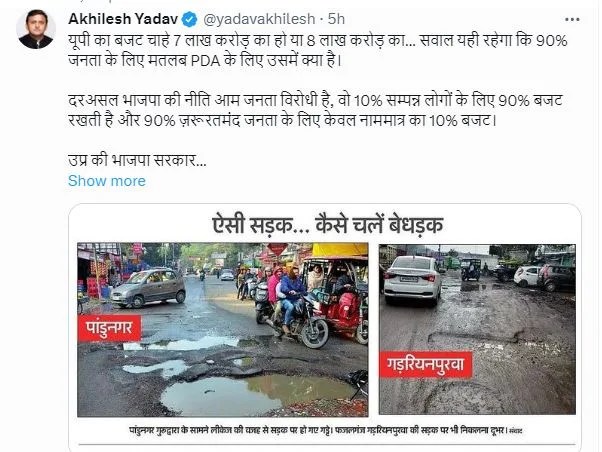Click the silver hatchback in left photo
The height and width of the screenshot is (452, 602).
click(148, 288)
